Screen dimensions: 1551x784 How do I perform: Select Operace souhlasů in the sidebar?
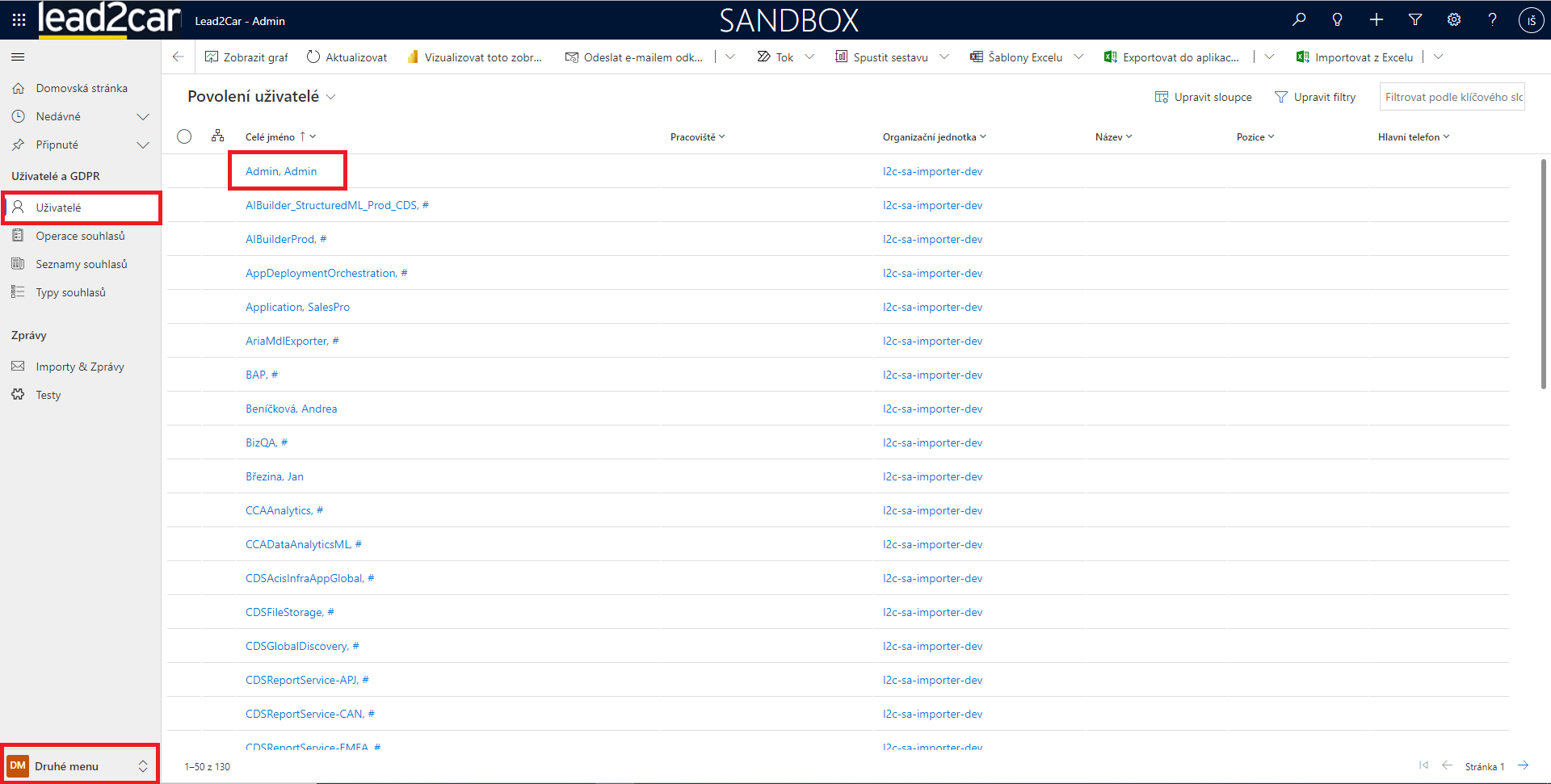tap(80, 236)
